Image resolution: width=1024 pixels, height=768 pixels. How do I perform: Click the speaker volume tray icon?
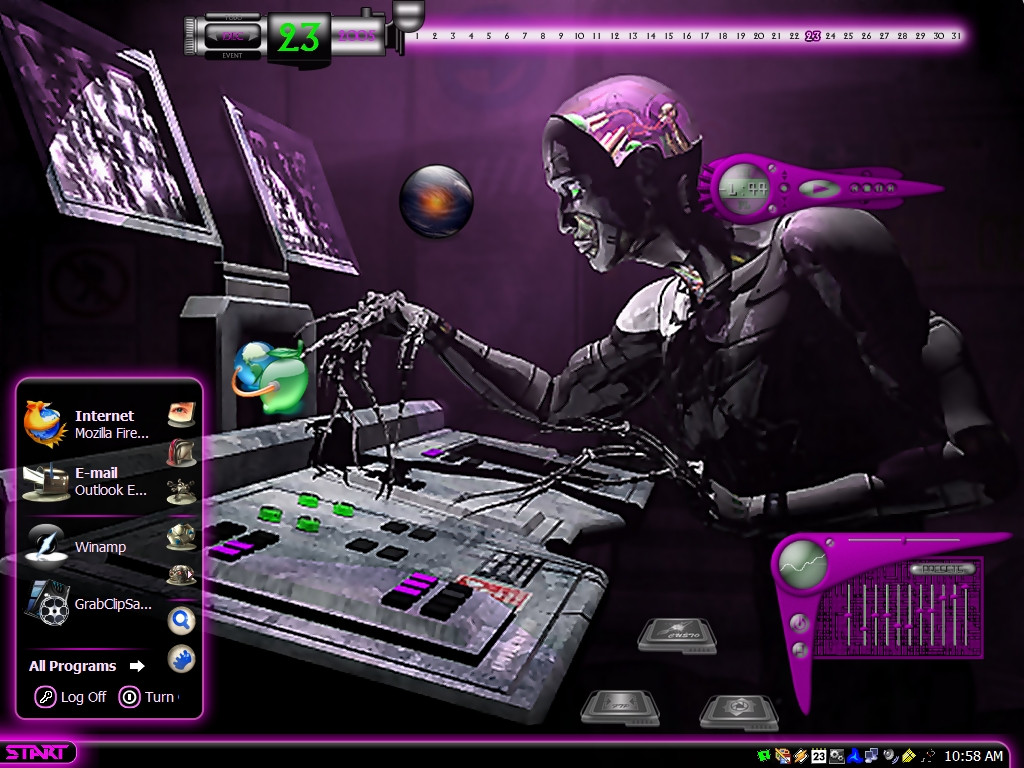pyautogui.click(x=891, y=756)
